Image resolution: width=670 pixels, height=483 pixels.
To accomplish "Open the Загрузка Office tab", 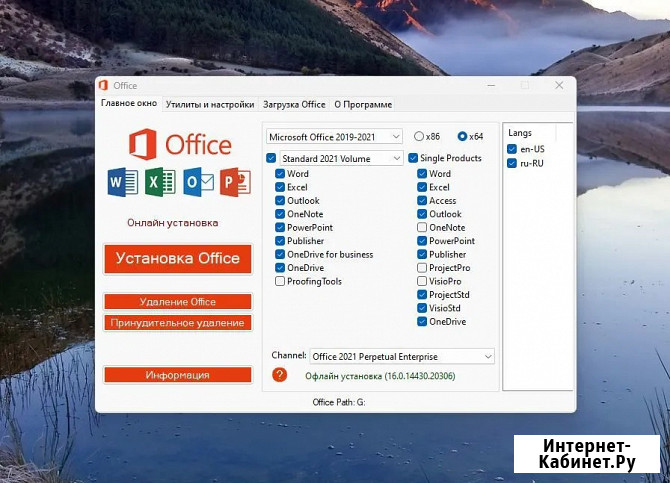I will [294, 104].
